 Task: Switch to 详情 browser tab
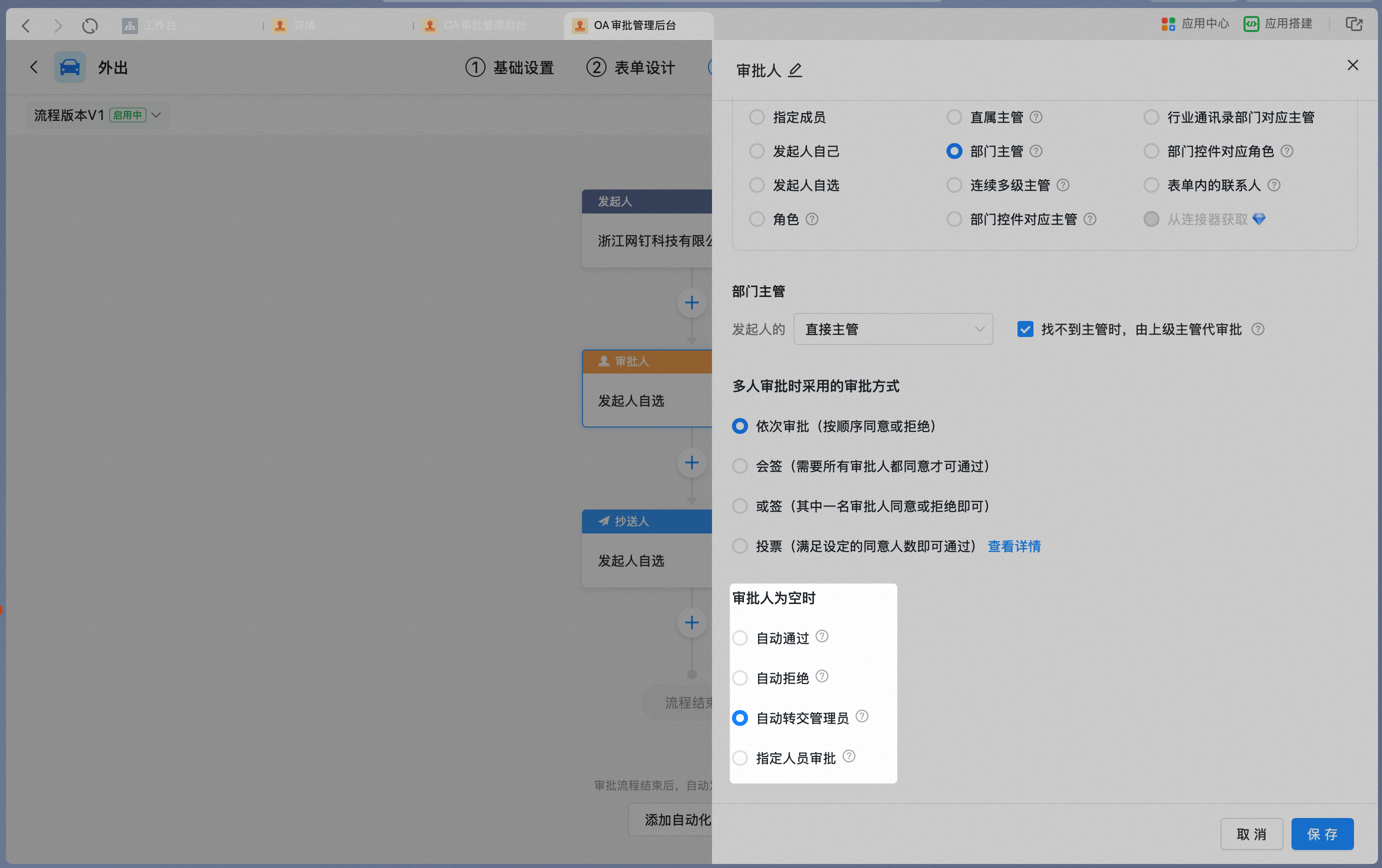pos(294,25)
